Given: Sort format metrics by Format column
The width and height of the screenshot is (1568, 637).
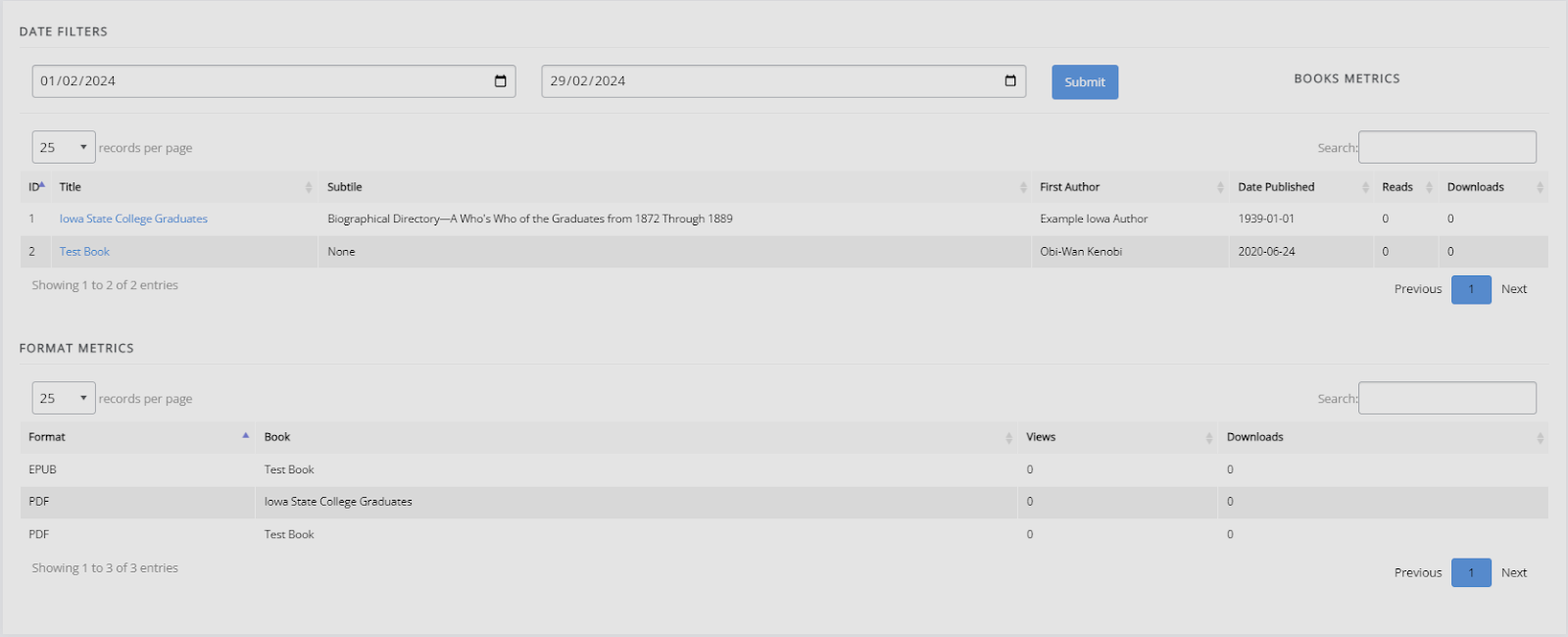Looking at the screenshot, I should pos(138,437).
